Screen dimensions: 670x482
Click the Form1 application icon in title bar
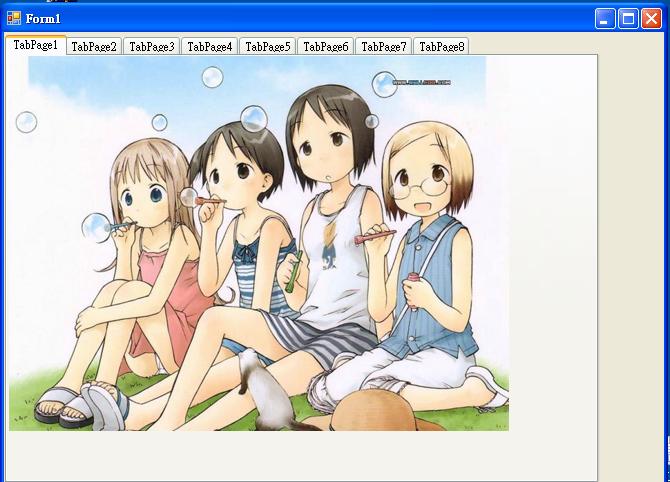(x=14, y=18)
